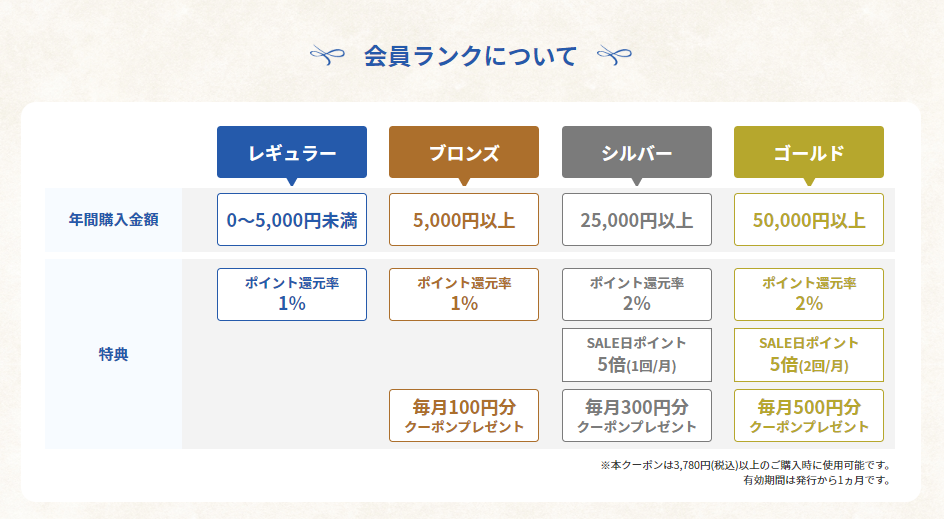Click the SALE日ポイント 5倍 (1回/月) box
The width and height of the screenshot is (944, 519).
point(637,354)
